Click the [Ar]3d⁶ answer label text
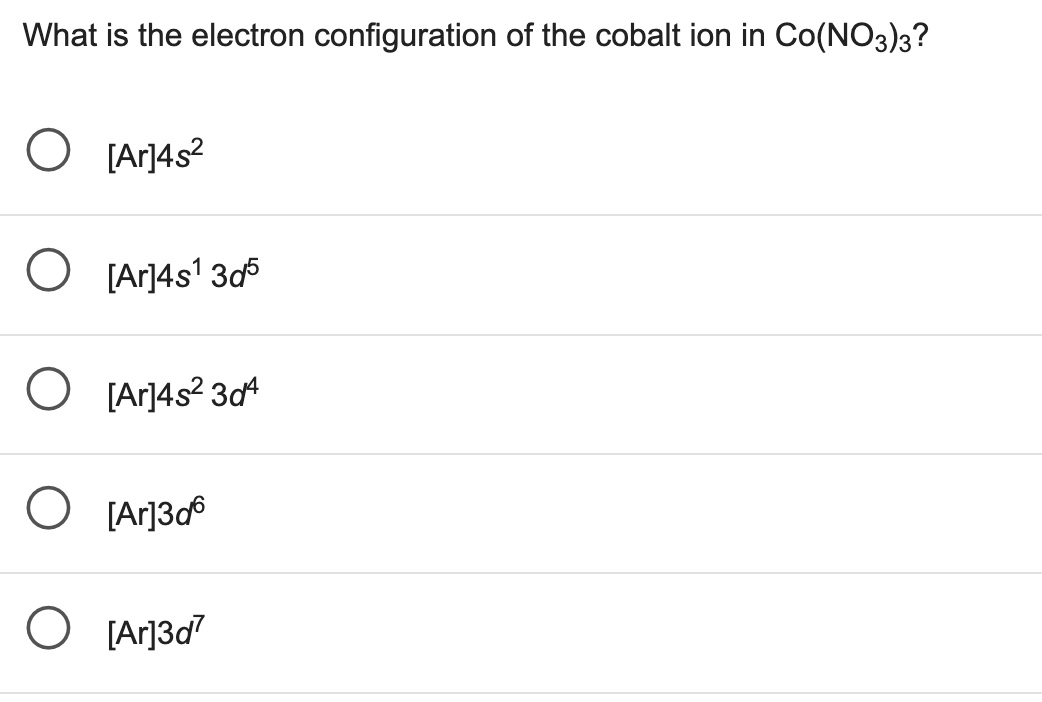Viewport: 1042px width, 702px height. [x=155, y=512]
